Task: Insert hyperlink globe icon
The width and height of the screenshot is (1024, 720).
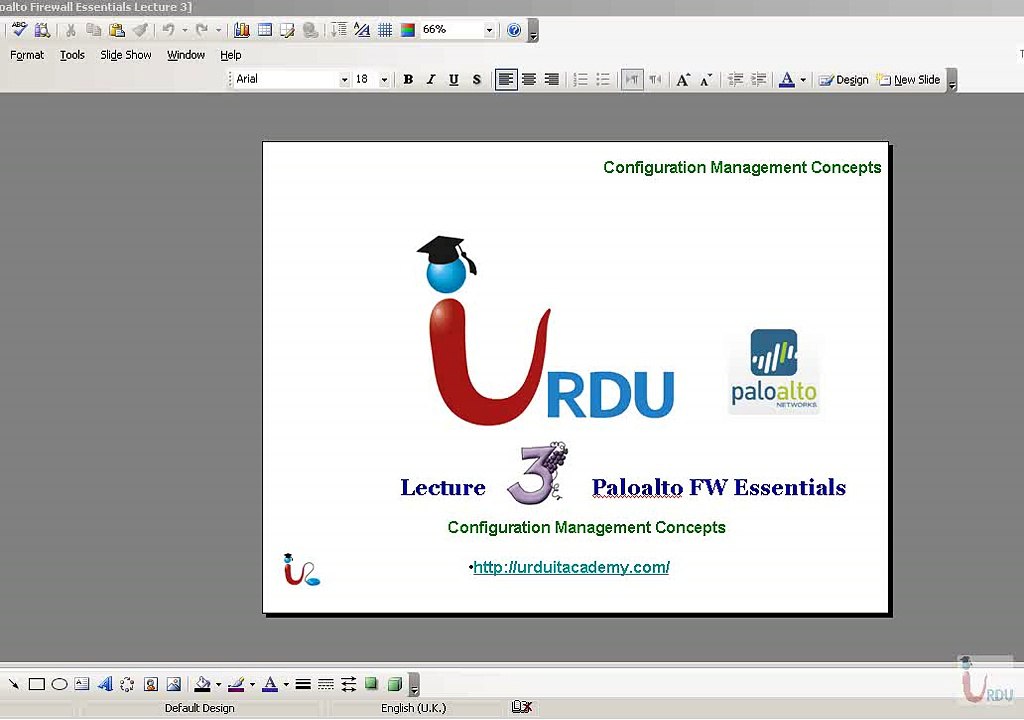Action: [310, 30]
